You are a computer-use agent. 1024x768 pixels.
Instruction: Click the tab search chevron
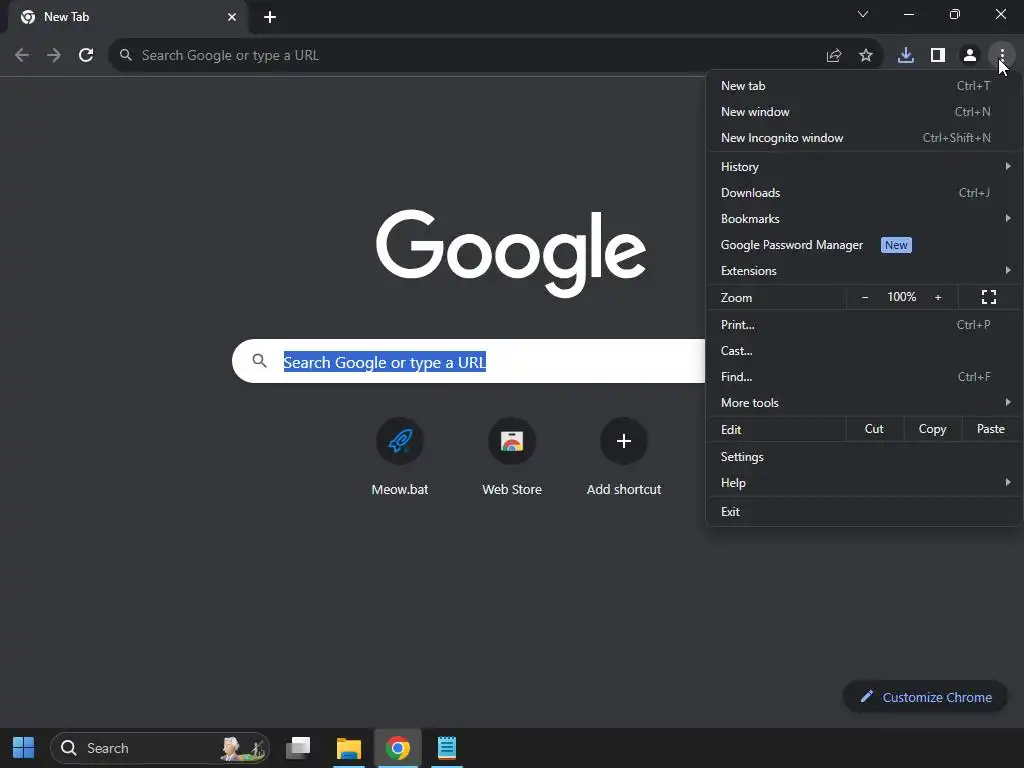coord(863,14)
